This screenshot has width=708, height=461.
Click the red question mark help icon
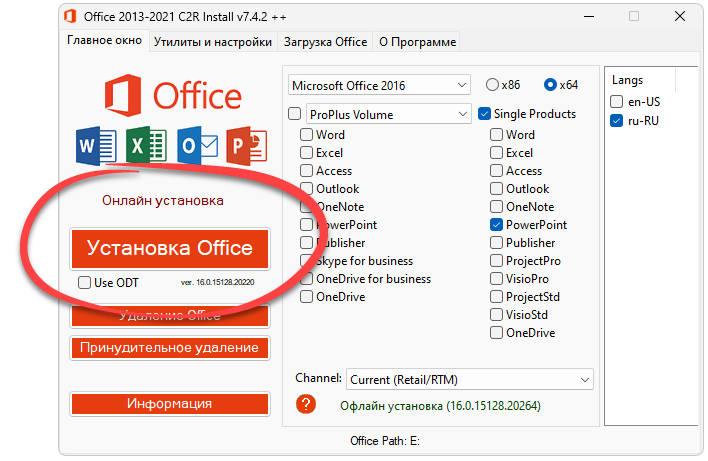pos(306,404)
